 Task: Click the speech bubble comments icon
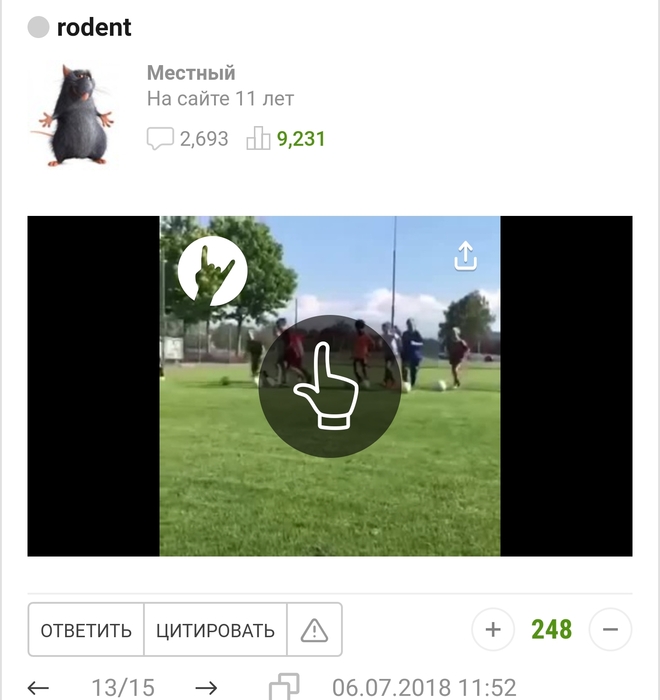click(160, 139)
